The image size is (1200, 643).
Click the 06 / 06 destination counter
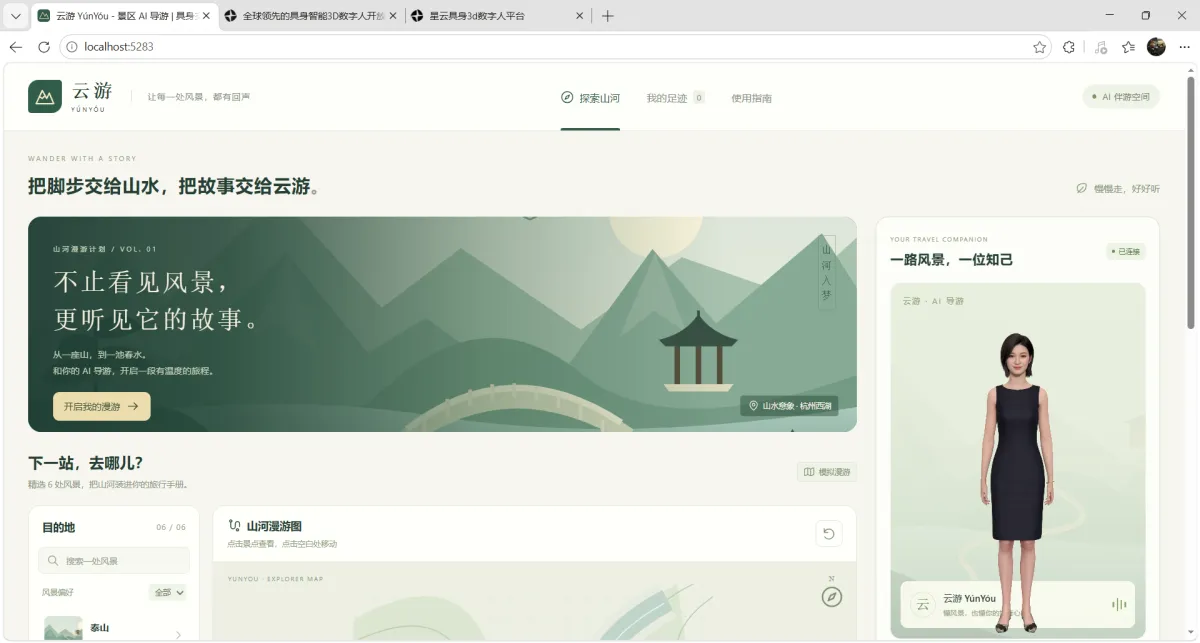click(171, 527)
